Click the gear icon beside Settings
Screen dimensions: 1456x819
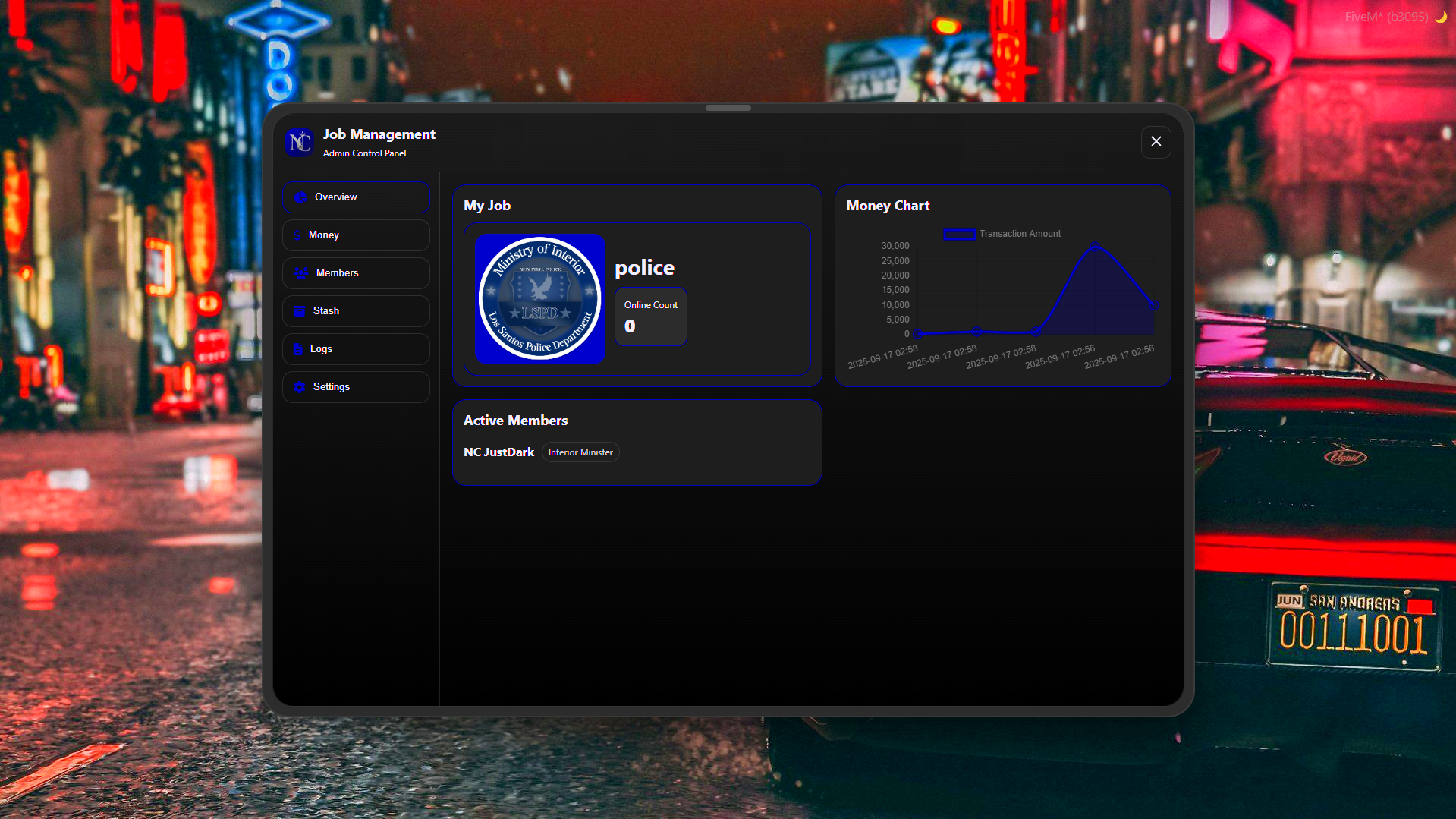point(300,387)
